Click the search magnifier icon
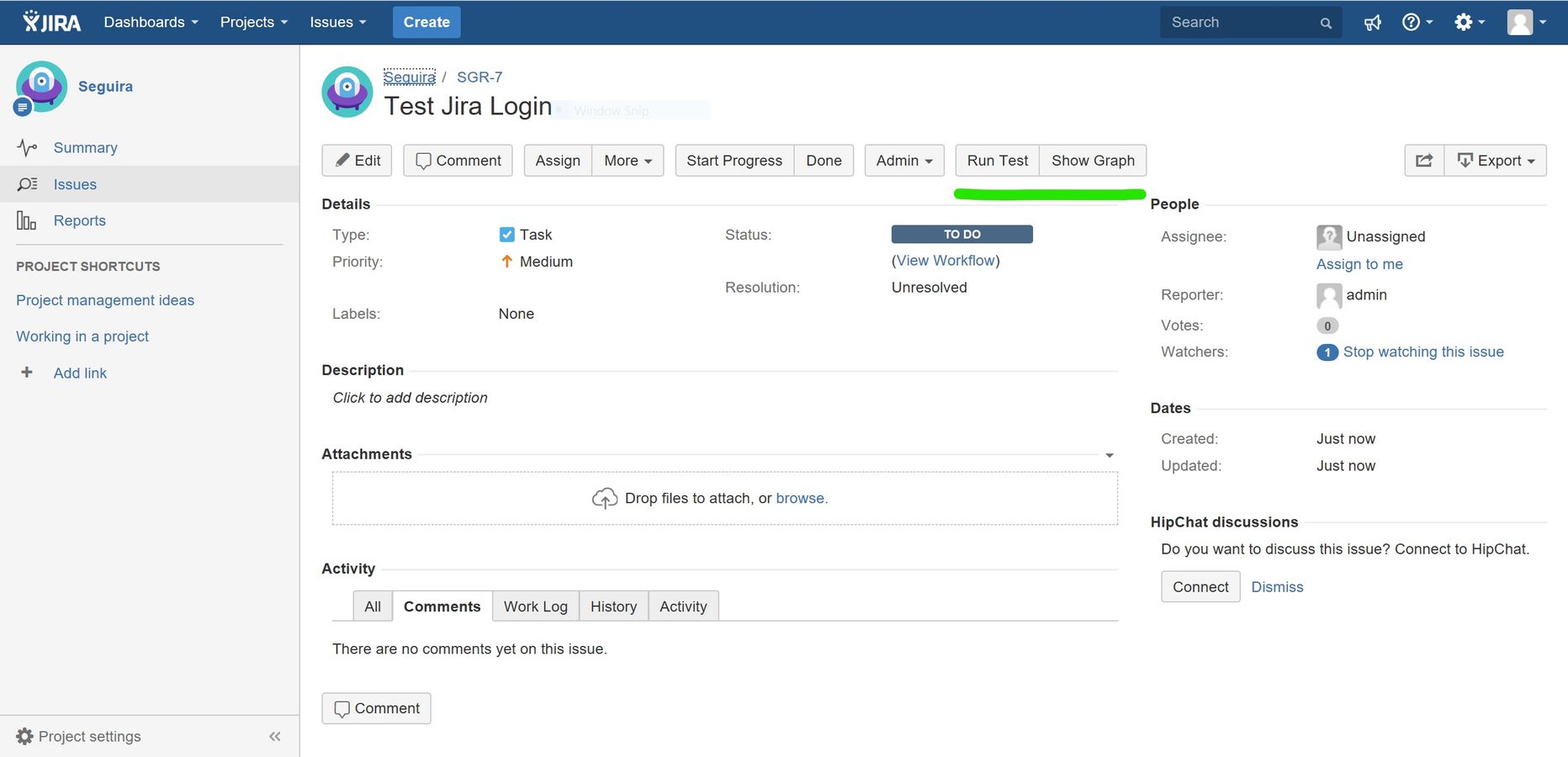The height and width of the screenshot is (757, 1568). [1326, 24]
